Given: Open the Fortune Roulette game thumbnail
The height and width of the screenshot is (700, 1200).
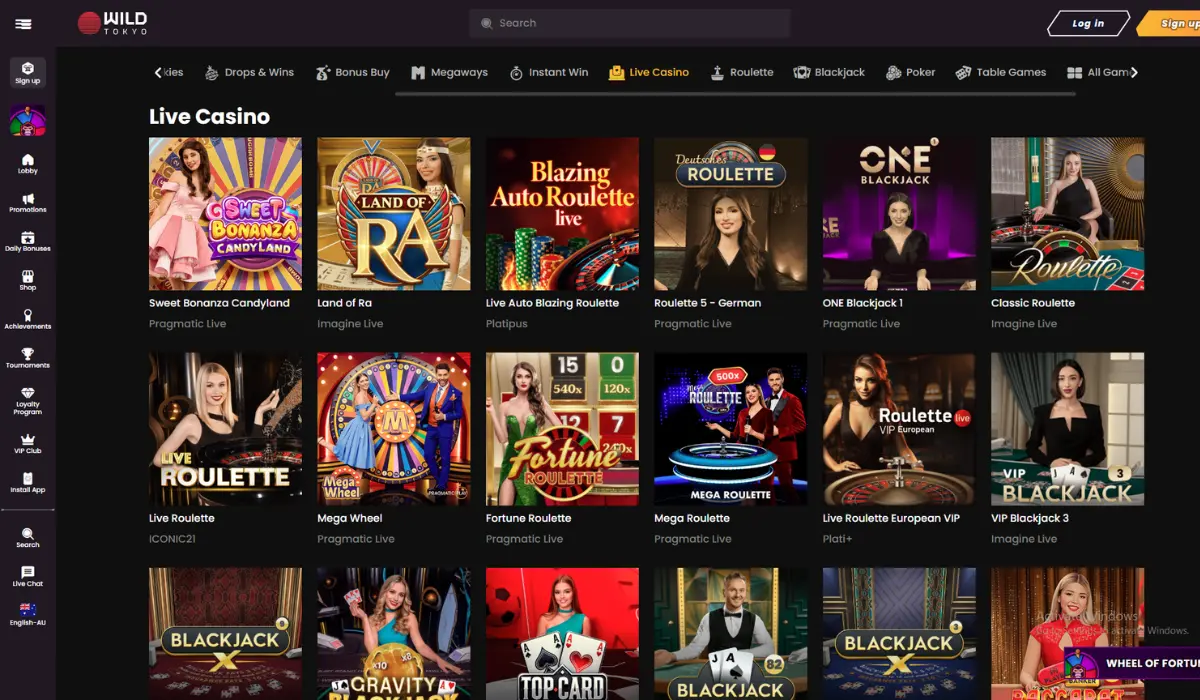Looking at the screenshot, I should (562, 429).
